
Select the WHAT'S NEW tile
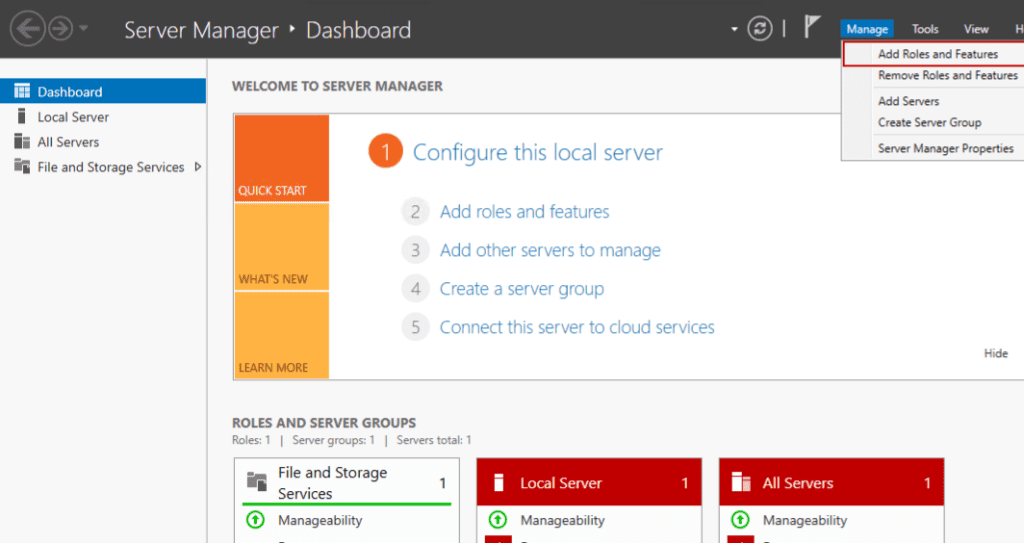(x=281, y=247)
